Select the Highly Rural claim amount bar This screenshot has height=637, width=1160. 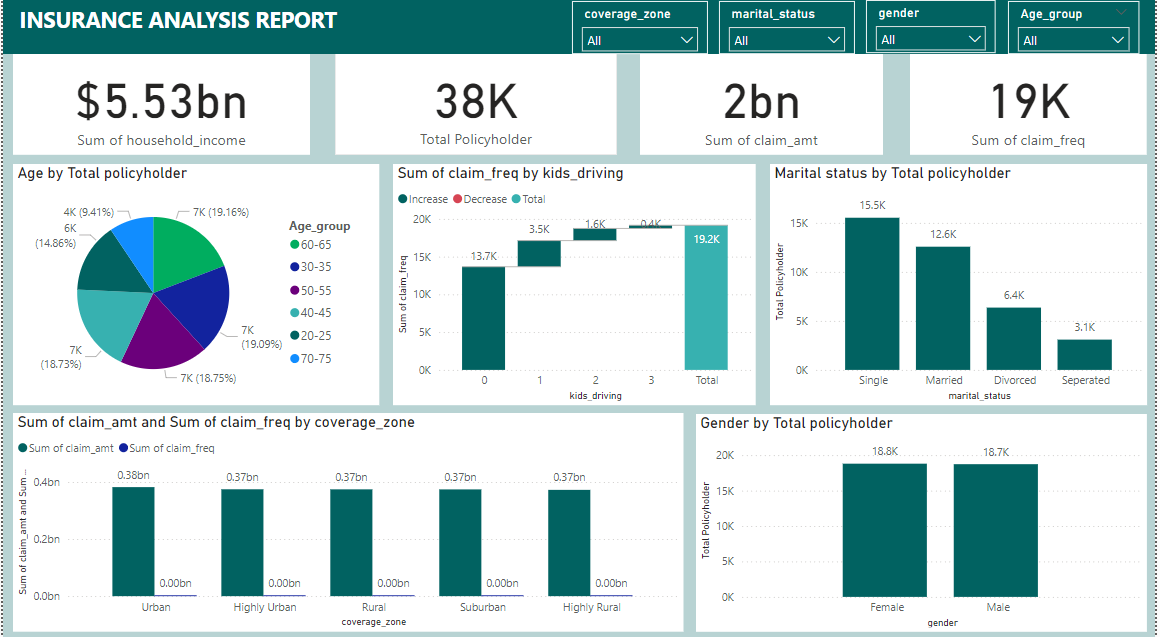point(569,542)
